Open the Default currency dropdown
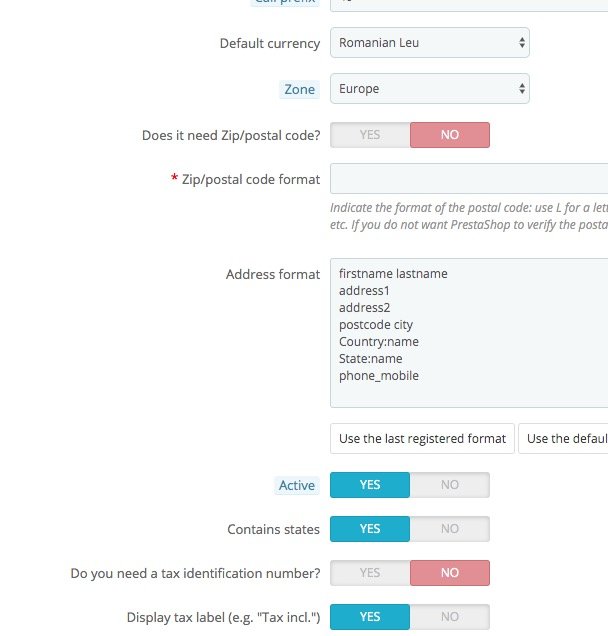Image resolution: width=608 pixels, height=636 pixels. pos(429,43)
